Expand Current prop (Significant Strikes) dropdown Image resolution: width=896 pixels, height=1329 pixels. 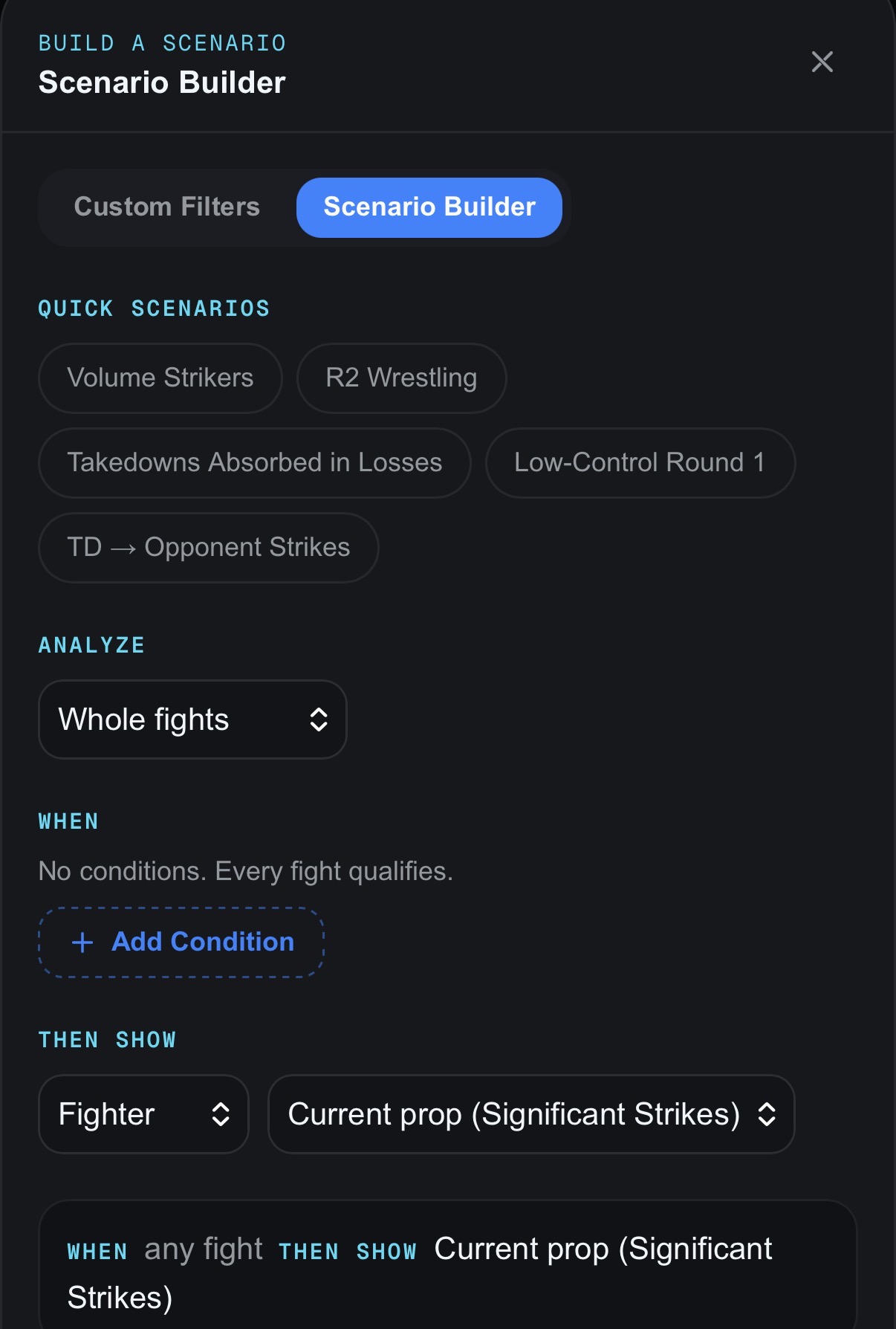click(531, 1114)
